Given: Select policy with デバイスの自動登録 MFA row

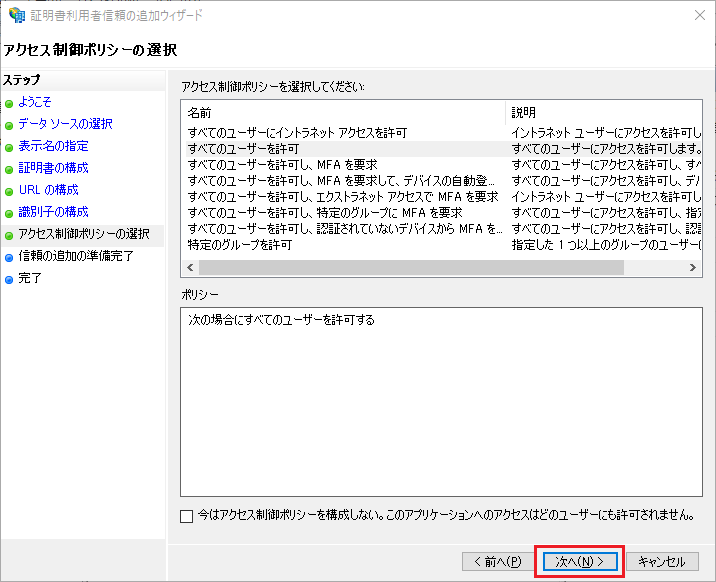Looking at the screenshot, I should point(341,181).
